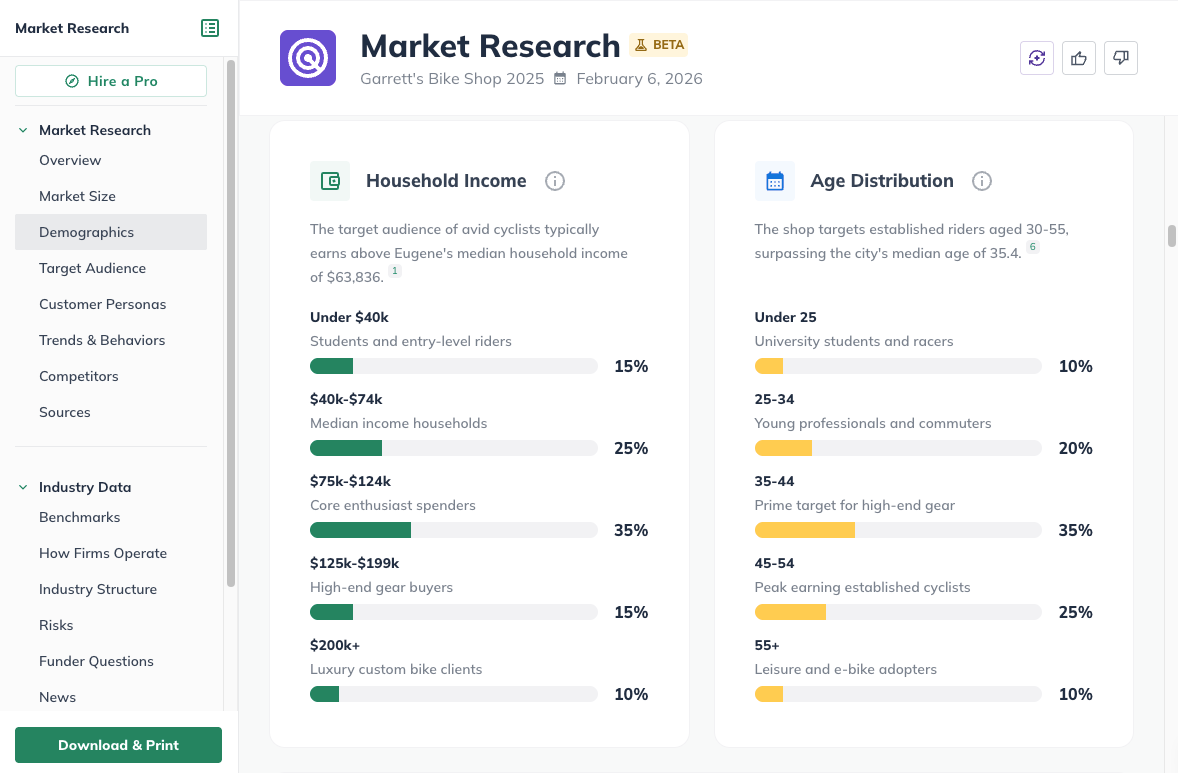Click the Download & Print button

coord(118,745)
